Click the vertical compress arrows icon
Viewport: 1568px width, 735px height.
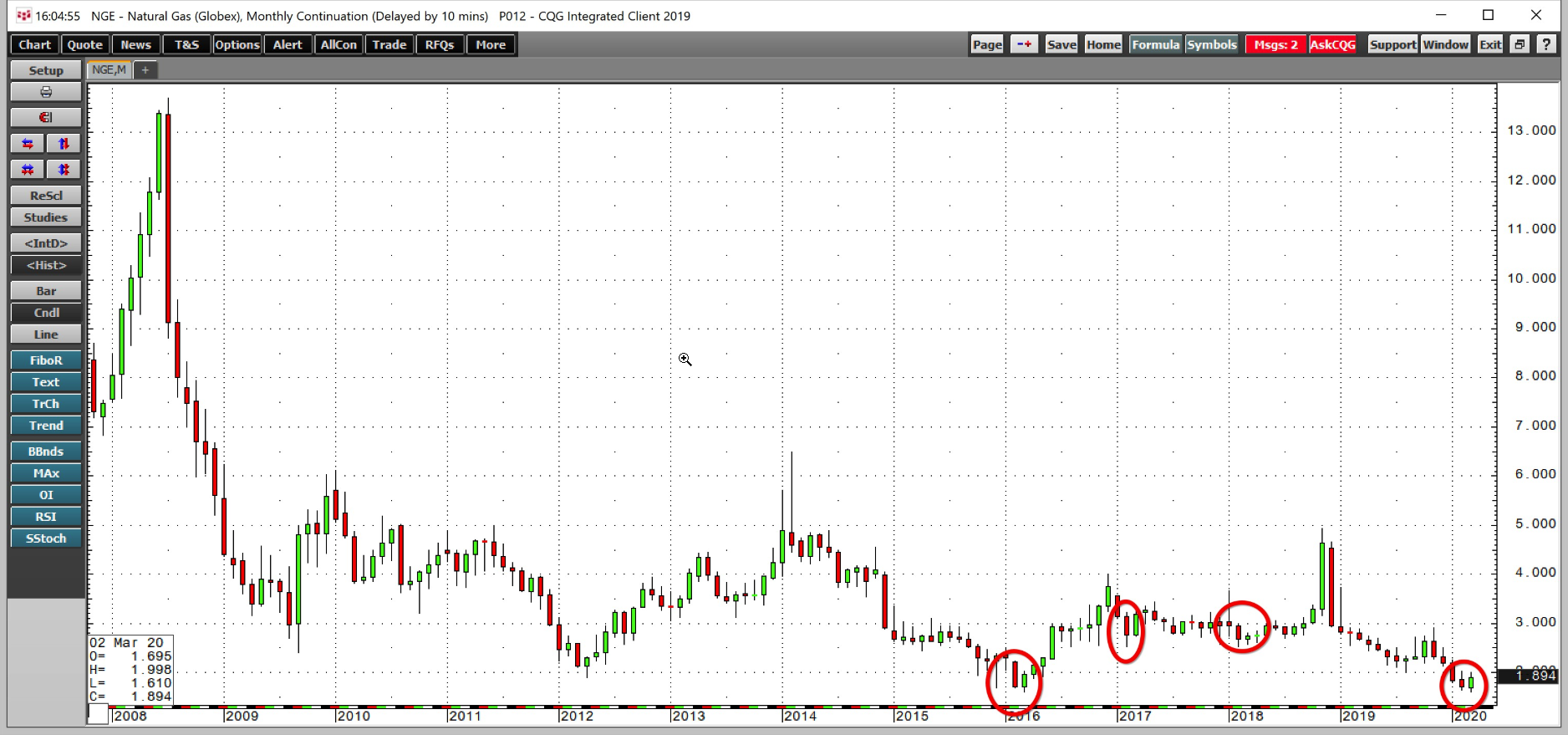point(64,170)
